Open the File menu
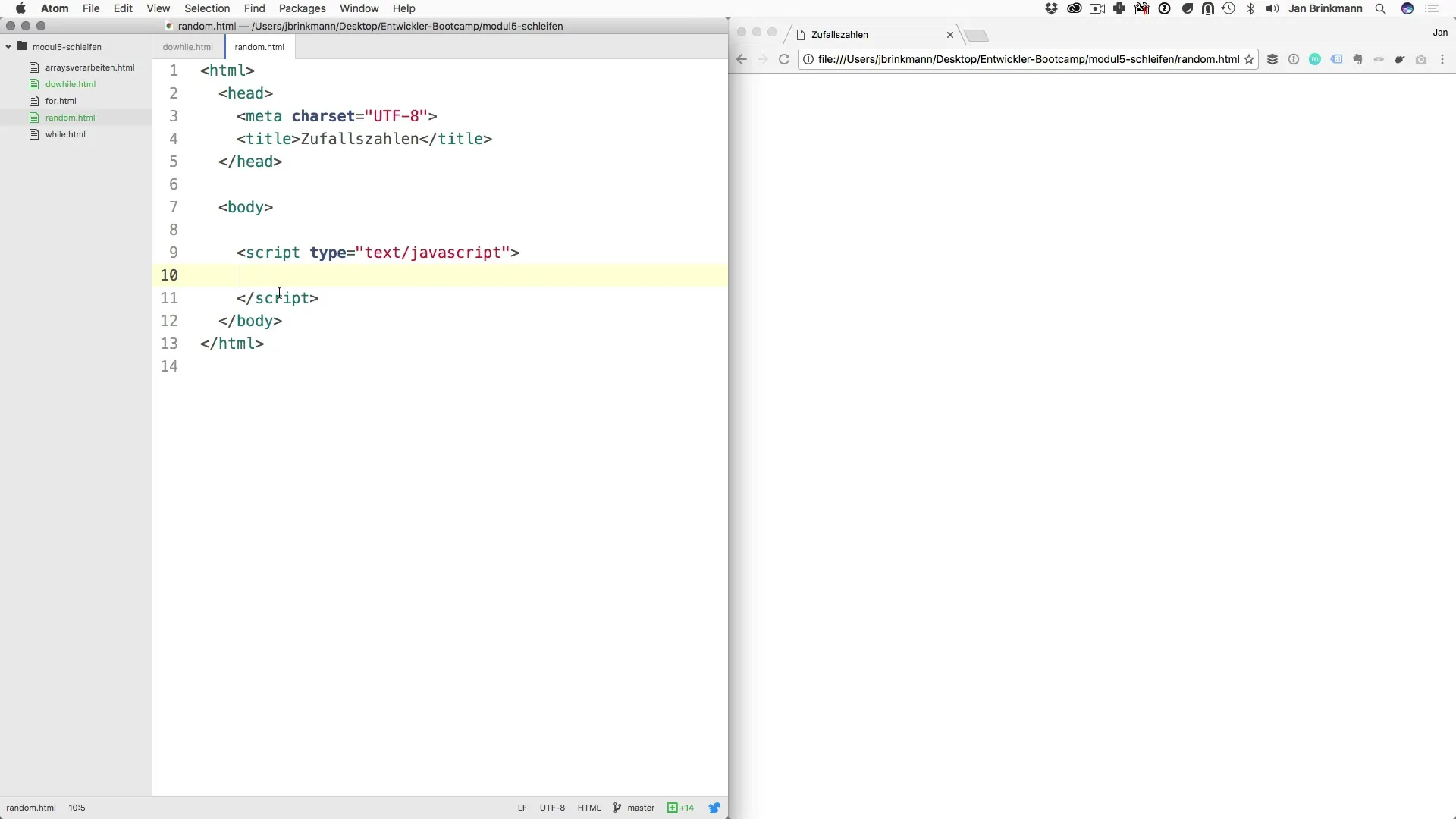1456x819 pixels. 91,8
